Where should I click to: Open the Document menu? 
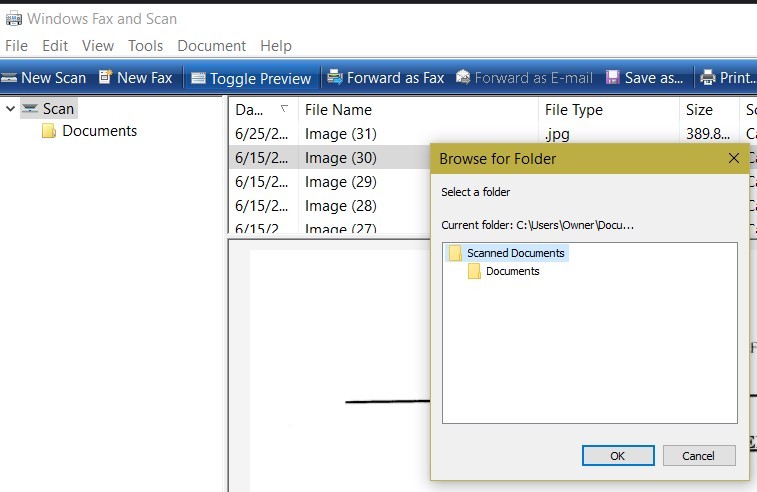pyautogui.click(x=211, y=45)
